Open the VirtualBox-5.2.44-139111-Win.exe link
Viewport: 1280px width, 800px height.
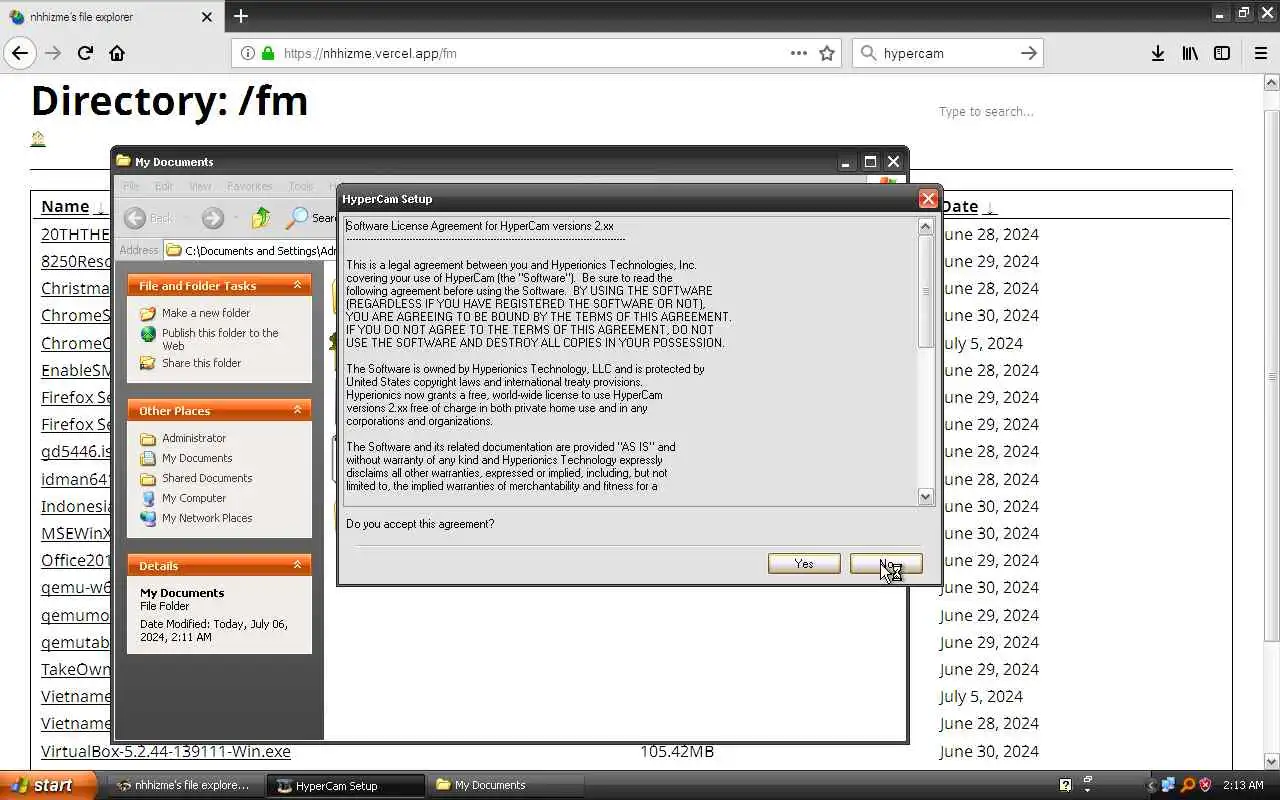pos(166,751)
